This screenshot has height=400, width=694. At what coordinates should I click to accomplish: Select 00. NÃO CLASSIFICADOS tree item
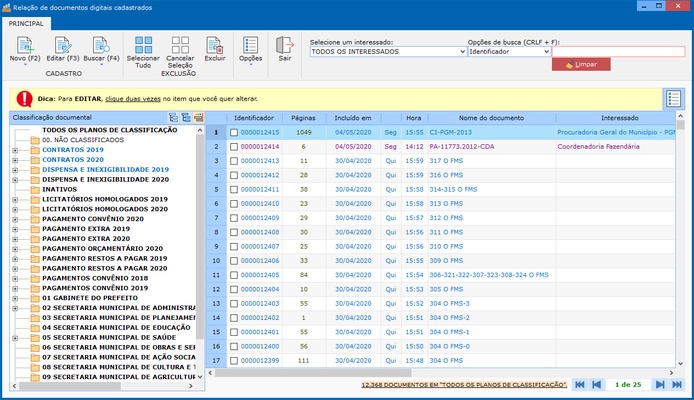tap(83, 140)
